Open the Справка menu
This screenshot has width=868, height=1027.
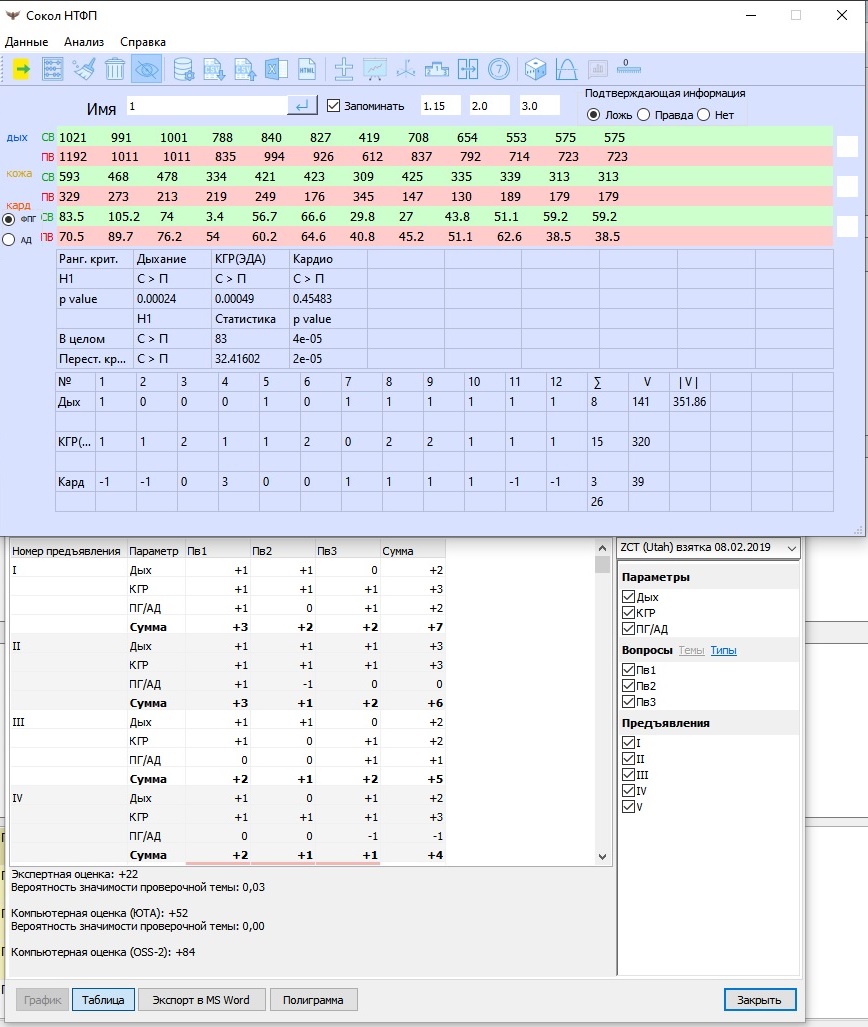(143, 42)
